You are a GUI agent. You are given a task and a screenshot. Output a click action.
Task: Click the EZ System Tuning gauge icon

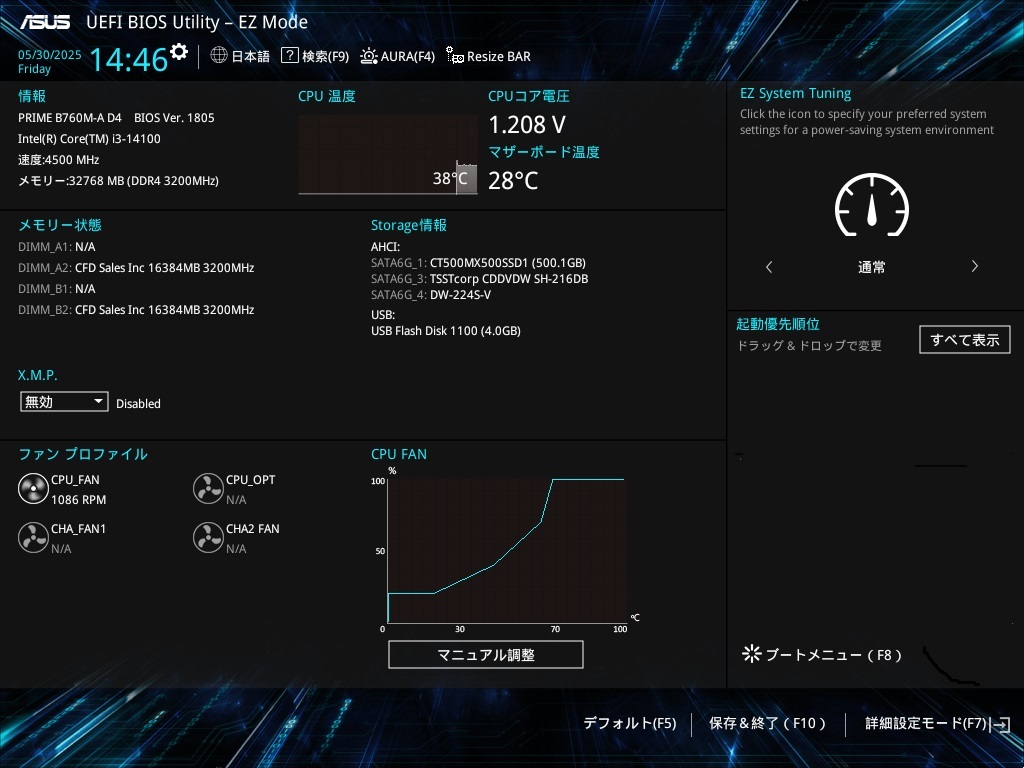click(872, 205)
